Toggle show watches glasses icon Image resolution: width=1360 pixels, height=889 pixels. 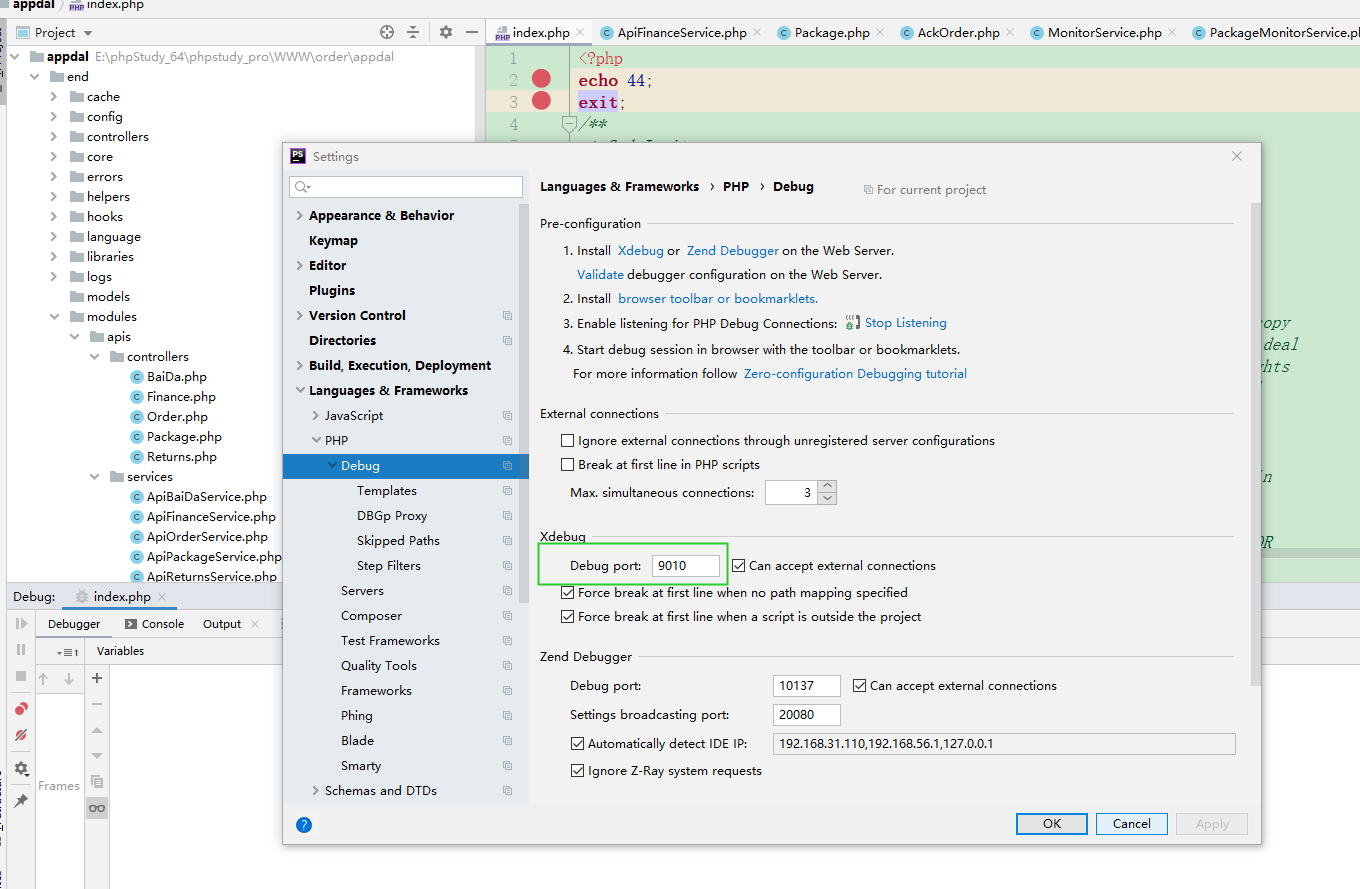[x=97, y=808]
